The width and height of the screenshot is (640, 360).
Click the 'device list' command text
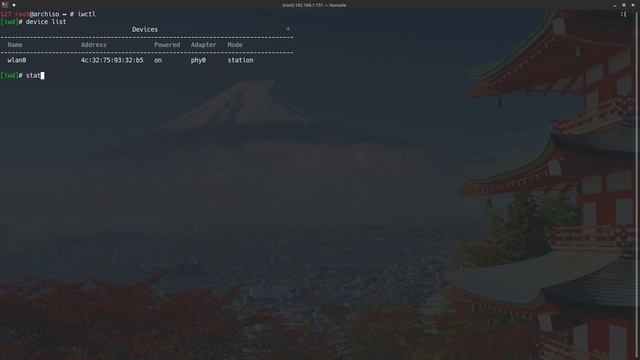[46, 22]
